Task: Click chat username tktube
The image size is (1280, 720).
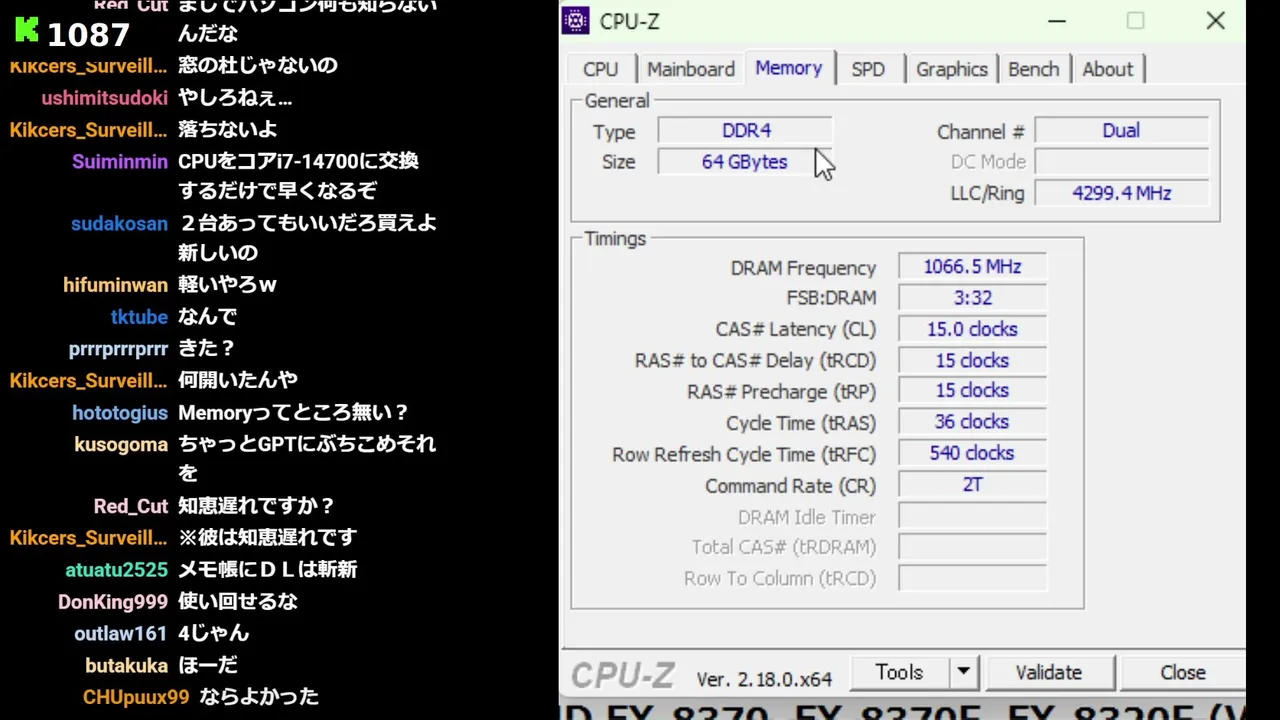Action: point(139,317)
